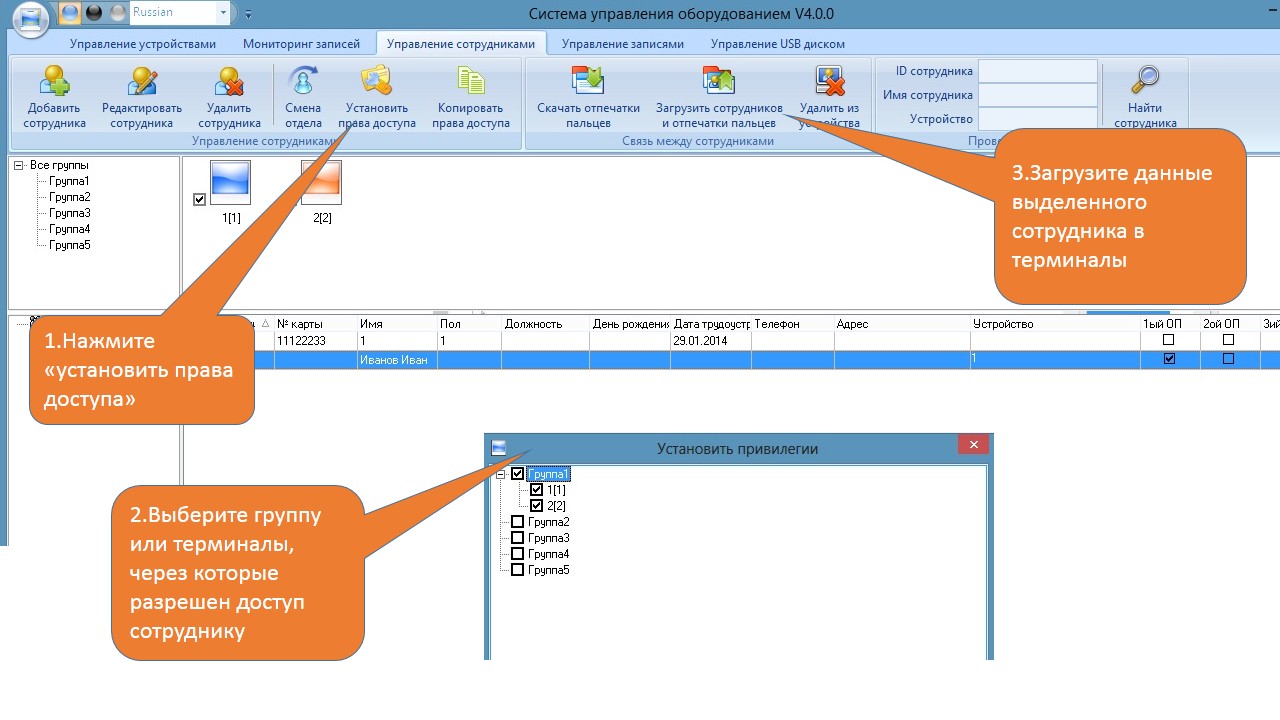Click Загрузить сотрудников и отпечатки пальцев
The image size is (1280, 720).
719,97
